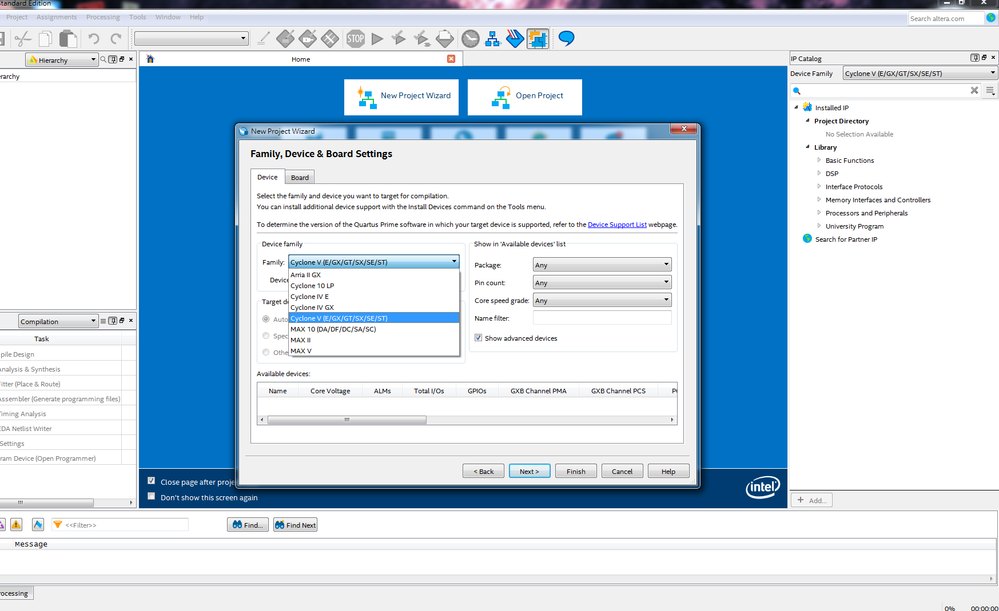
Task: Click the Stop Processing toolbar icon
Action: (x=355, y=39)
